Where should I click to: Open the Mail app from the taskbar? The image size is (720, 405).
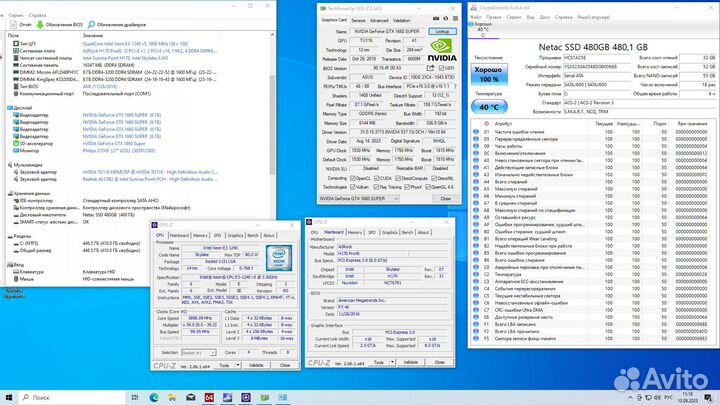191,398
